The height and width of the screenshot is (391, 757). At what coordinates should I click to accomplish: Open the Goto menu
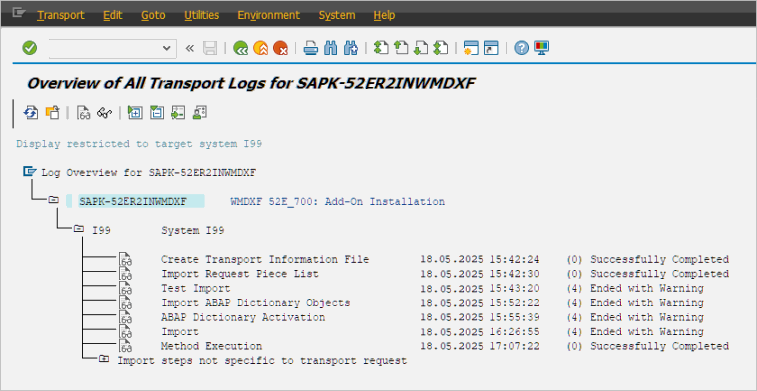[153, 15]
